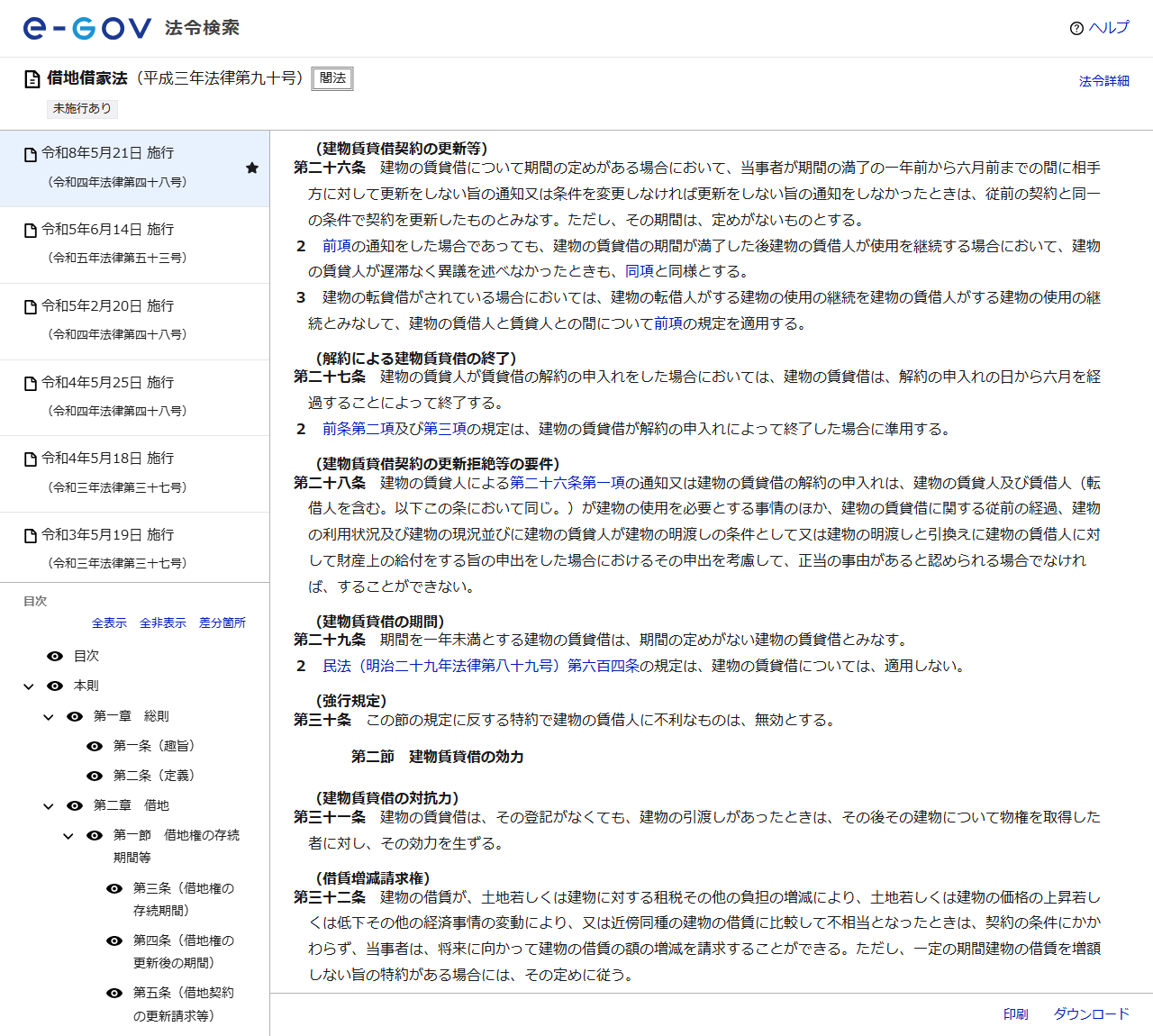Screen dimensions: 1153x1036
Task: Click 全表示 in the table of contents
Action: click(x=109, y=623)
